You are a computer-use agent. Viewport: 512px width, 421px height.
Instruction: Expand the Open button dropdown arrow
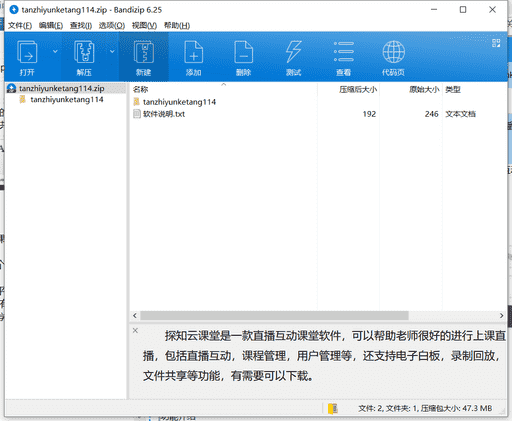point(55,51)
